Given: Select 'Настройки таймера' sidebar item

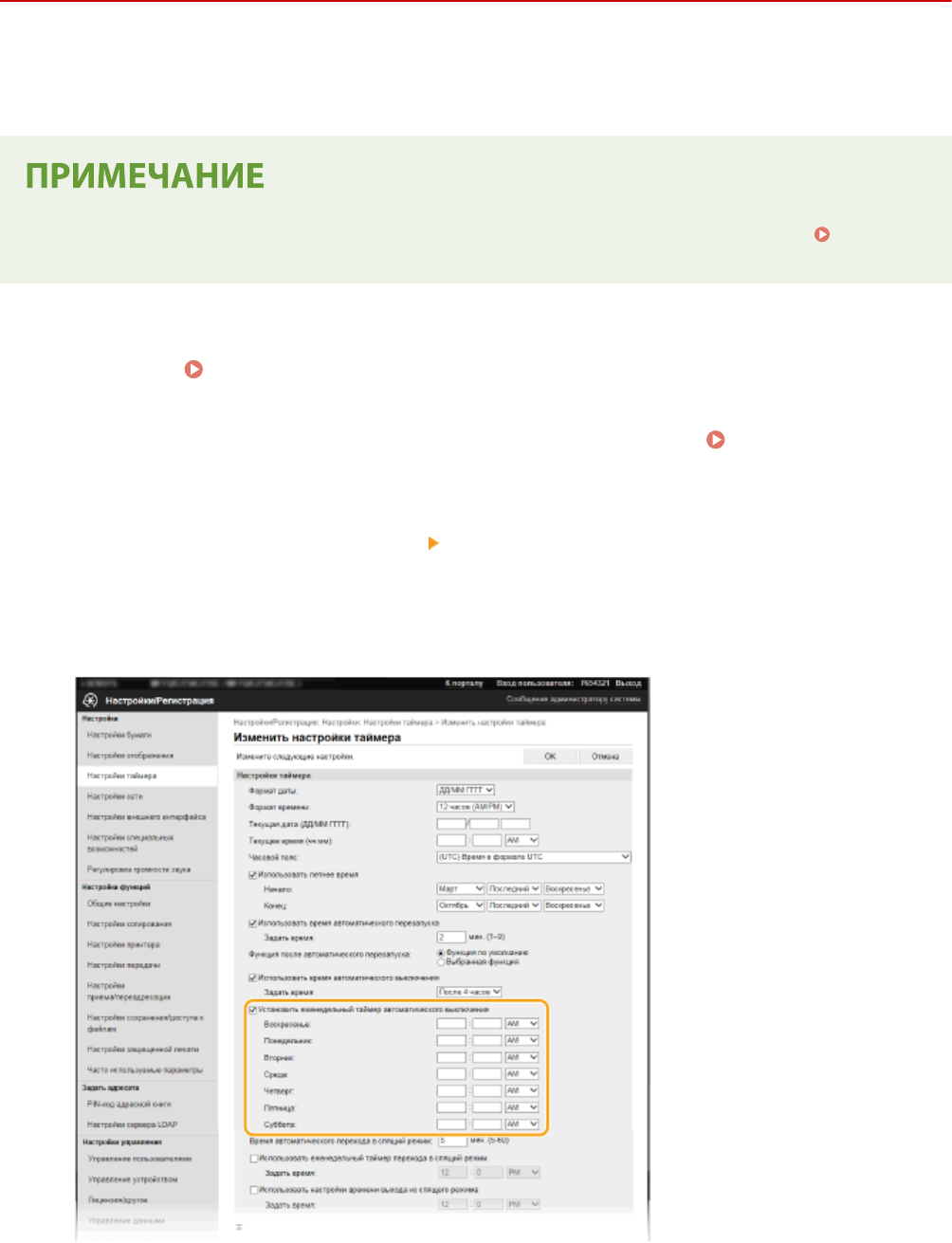Looking at the screenshot, I should [122, 776].
